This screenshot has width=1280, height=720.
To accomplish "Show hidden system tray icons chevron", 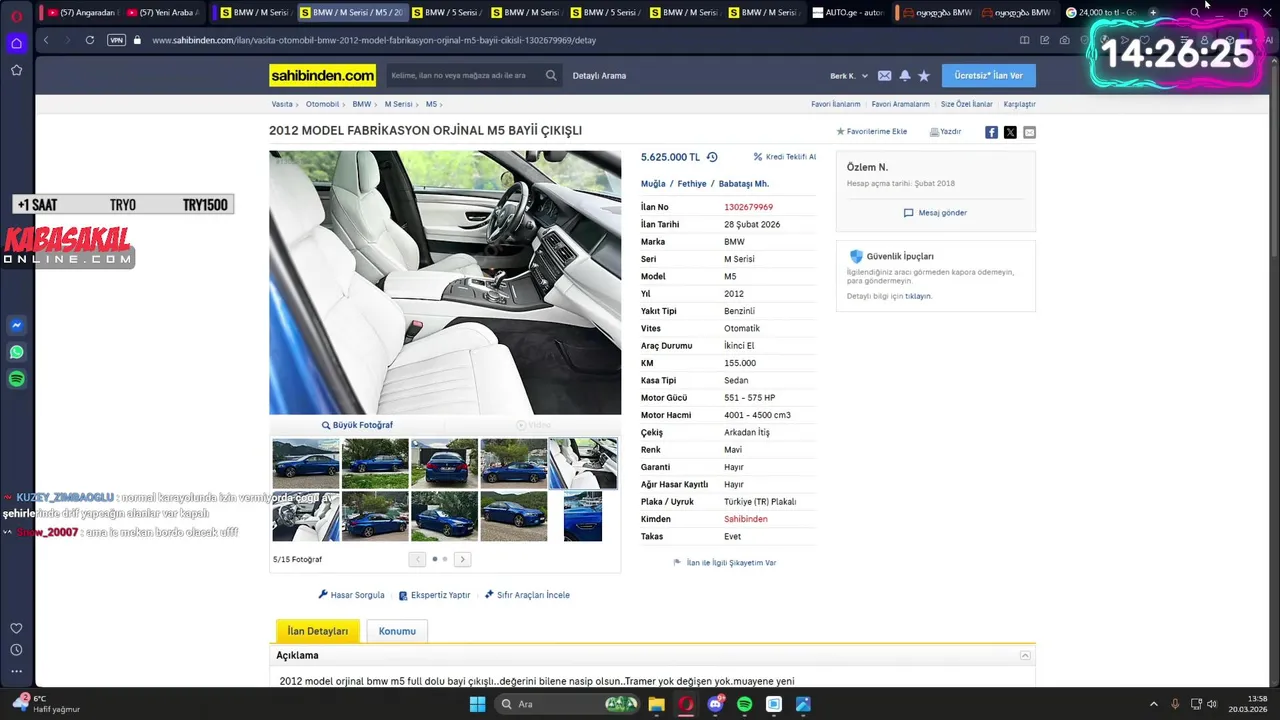I will coord(1153,704).
